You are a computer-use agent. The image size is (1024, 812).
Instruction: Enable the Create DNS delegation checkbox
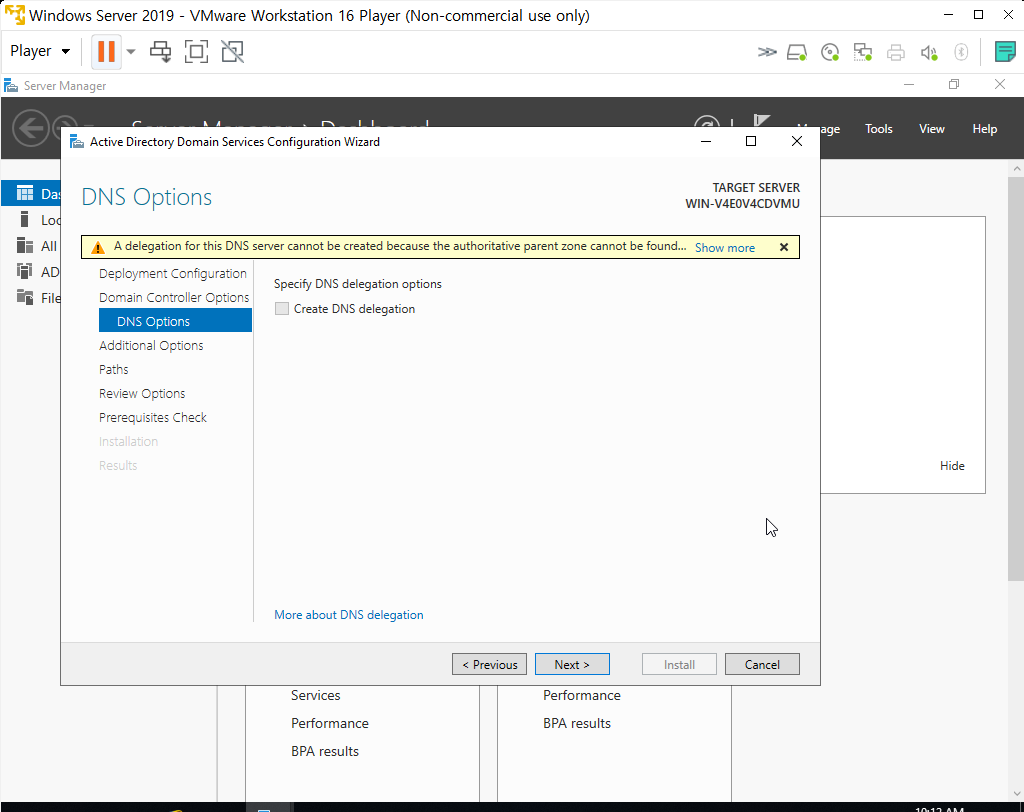281,308
